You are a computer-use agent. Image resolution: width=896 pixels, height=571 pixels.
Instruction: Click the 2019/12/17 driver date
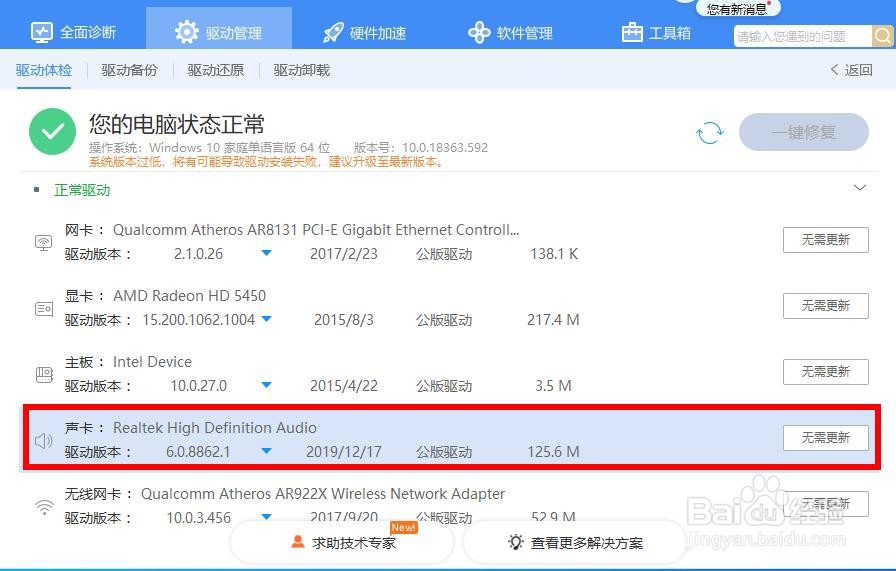pos(343,452)
